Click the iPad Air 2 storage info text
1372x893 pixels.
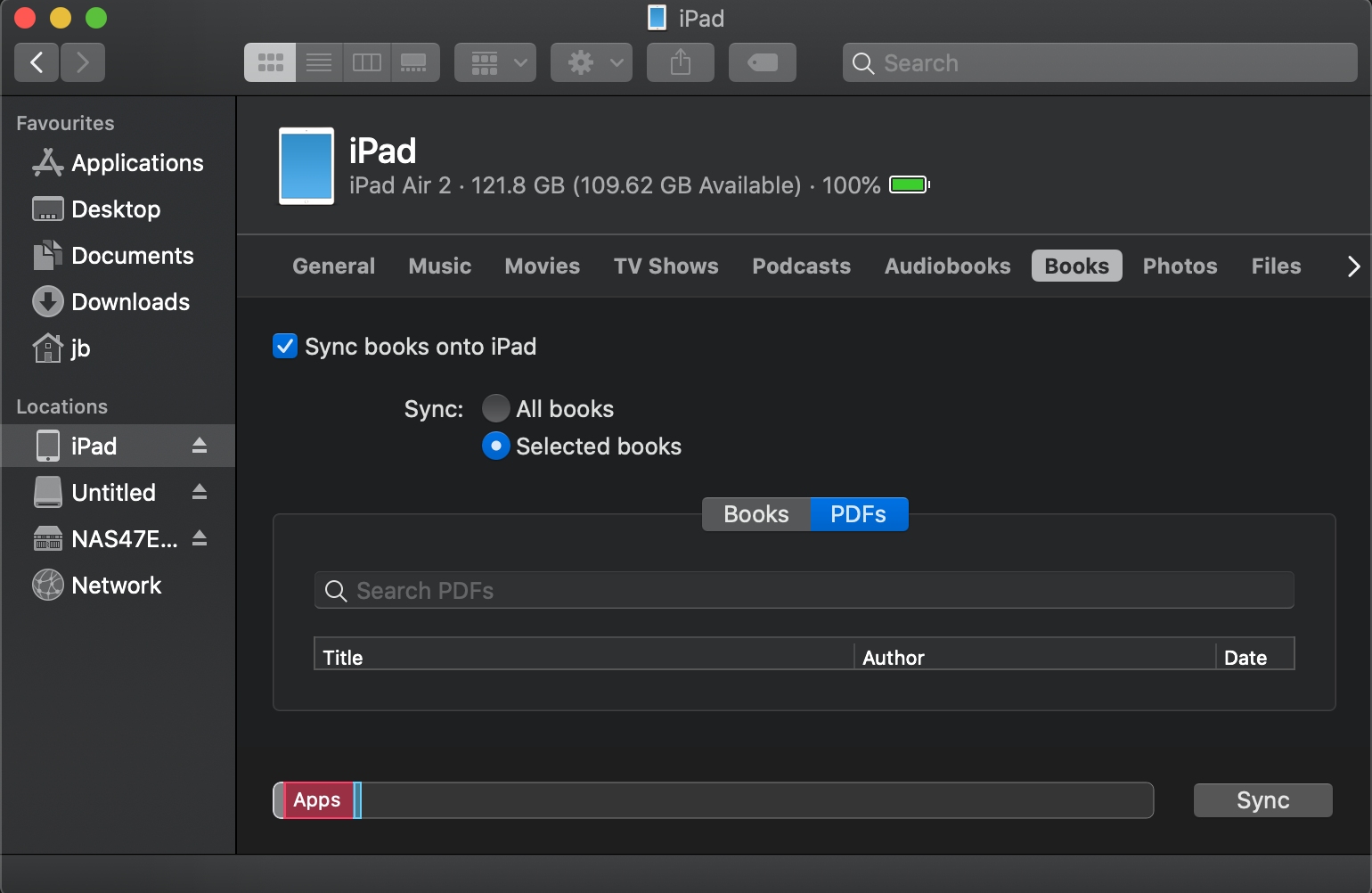(x=615, y=185)
